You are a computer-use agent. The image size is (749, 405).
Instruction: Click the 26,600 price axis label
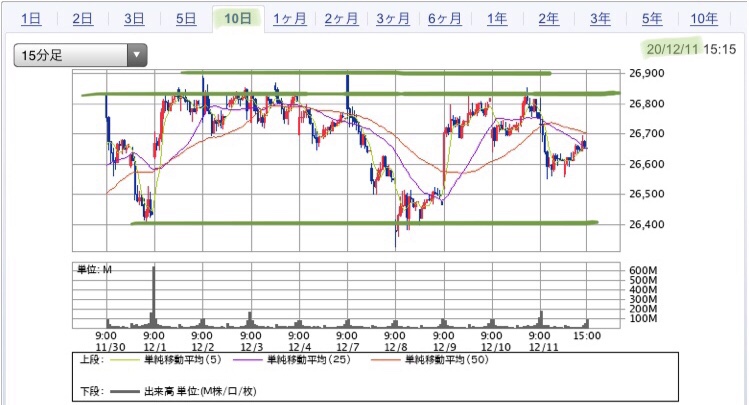[647, 164]
